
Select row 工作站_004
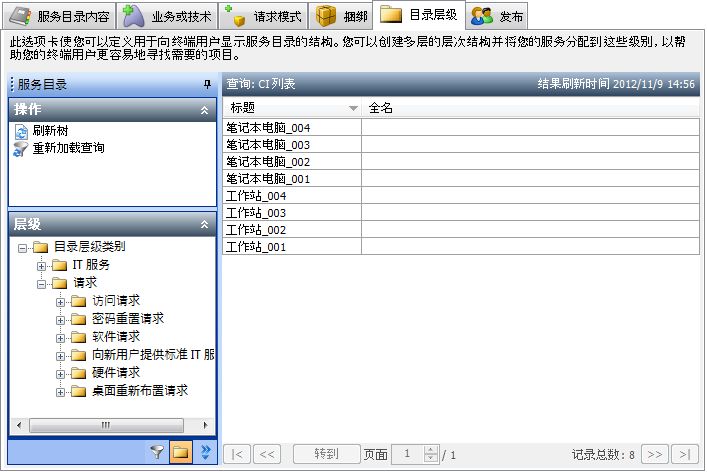click(x=461, y=196)
